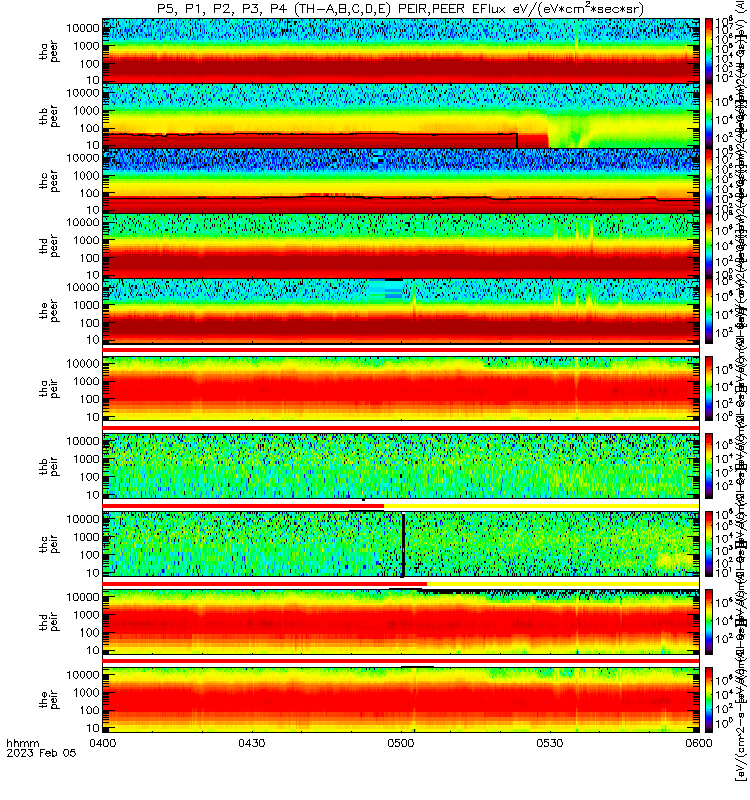Click the color scale bar beside tha peir
The width and height of the screenshot is (750, 800).
[x=709, y=389]
